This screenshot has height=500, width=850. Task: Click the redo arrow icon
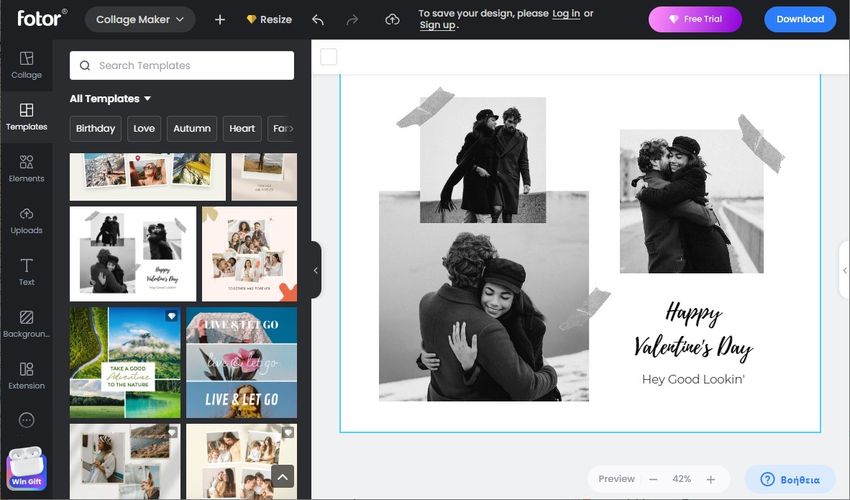[354, 19]
